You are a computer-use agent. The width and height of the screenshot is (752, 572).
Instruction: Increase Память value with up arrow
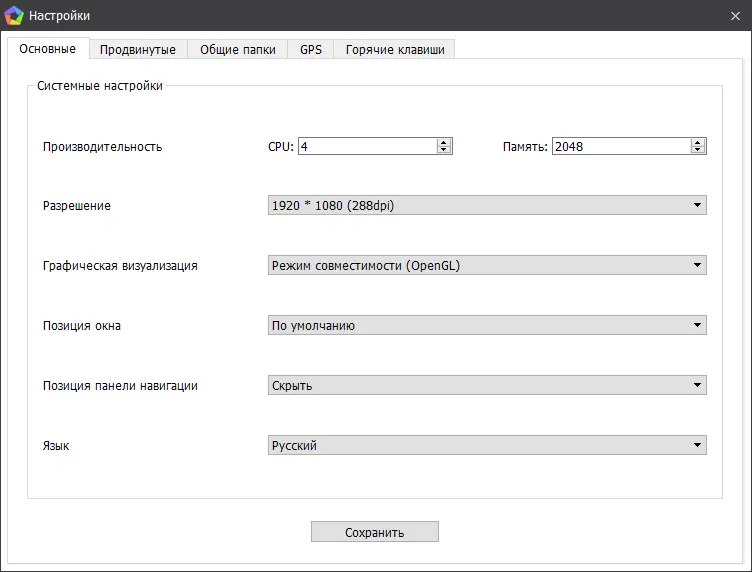tap(698, 142)
